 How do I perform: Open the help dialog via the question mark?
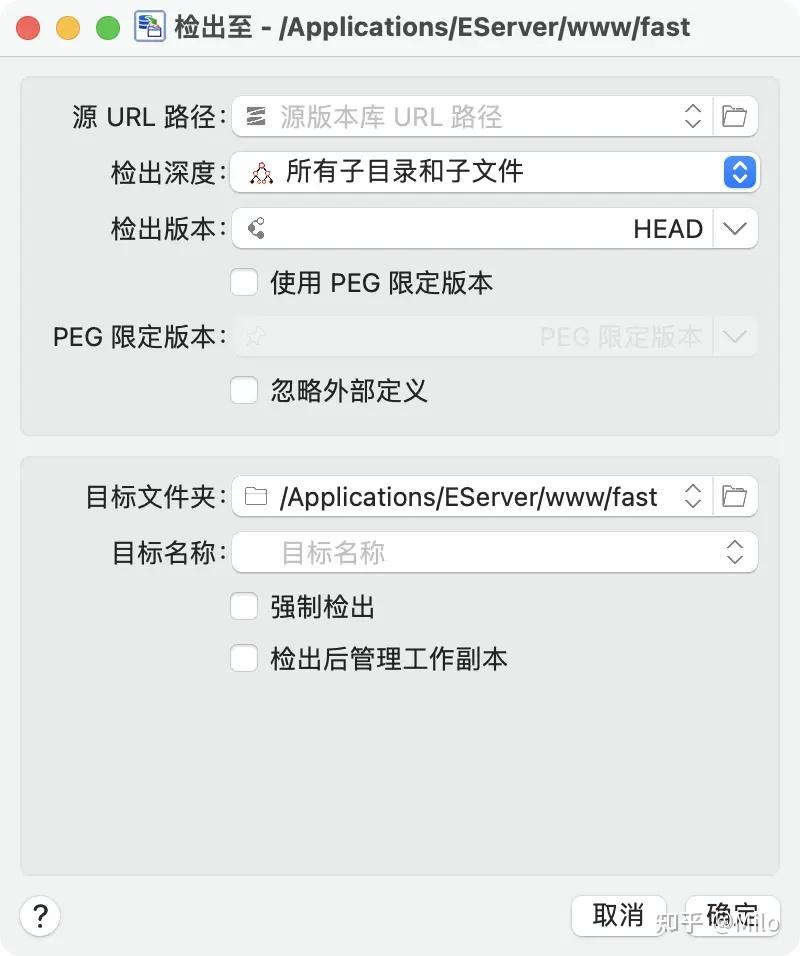click(x=40, y=915)
